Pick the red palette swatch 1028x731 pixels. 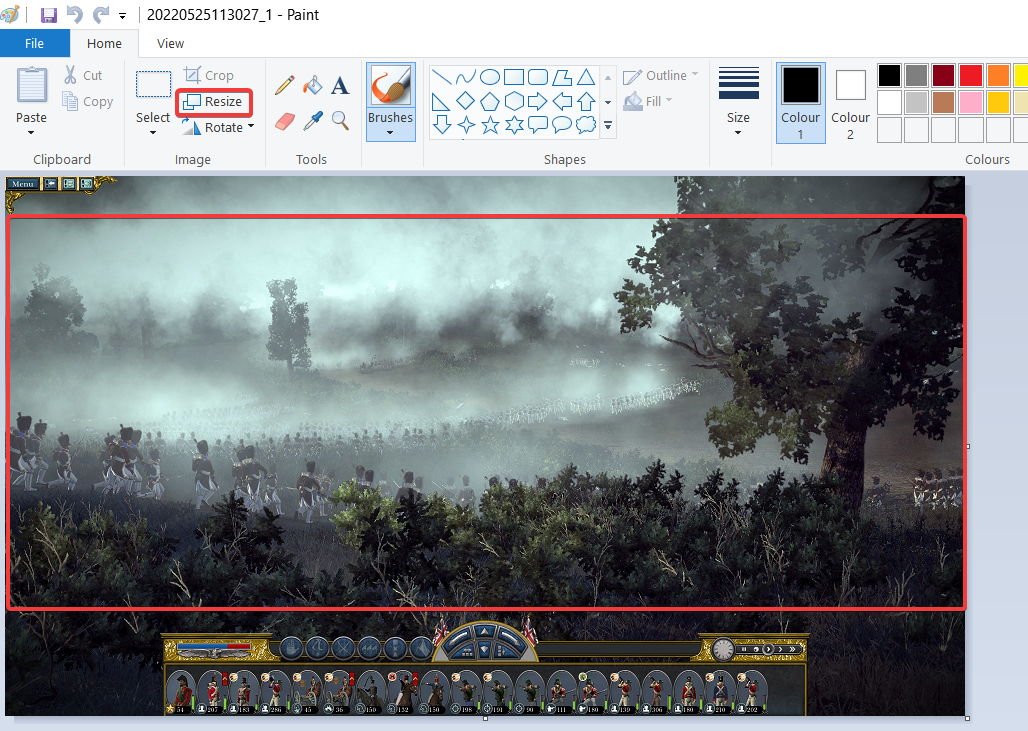click(x=970, y=75)
